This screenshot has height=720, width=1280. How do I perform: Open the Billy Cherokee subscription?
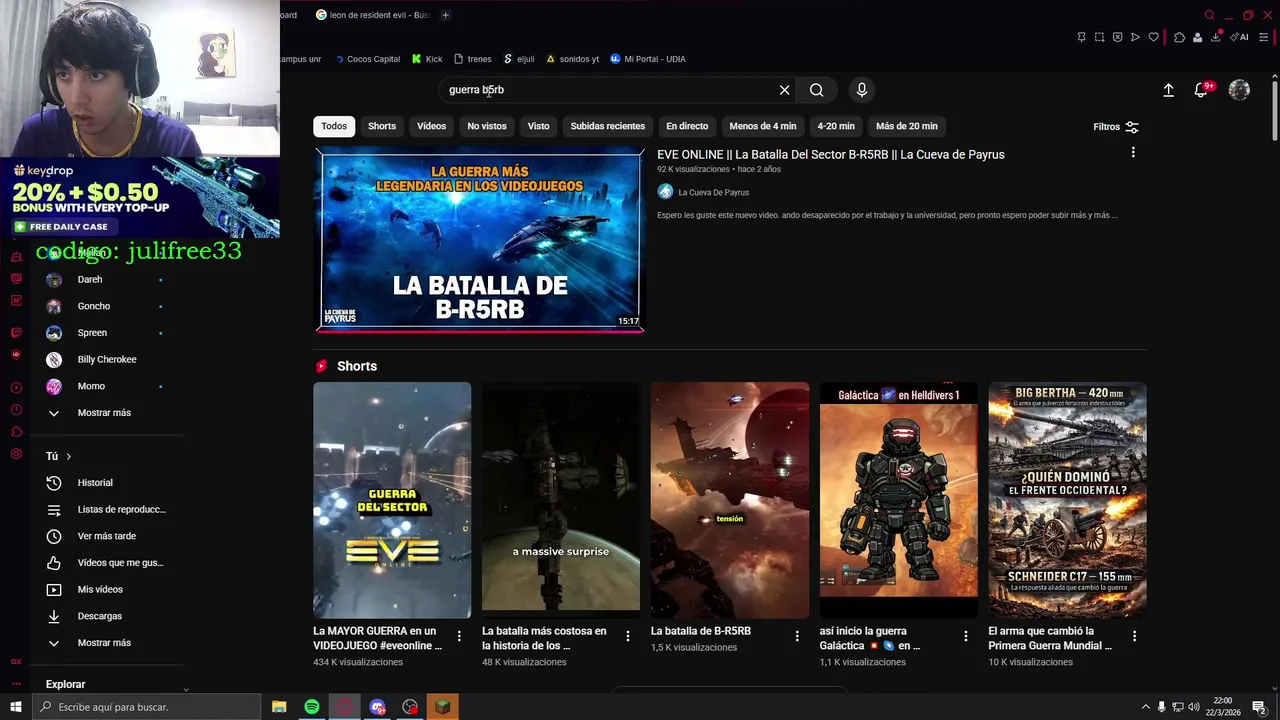(x=105, y=359)
